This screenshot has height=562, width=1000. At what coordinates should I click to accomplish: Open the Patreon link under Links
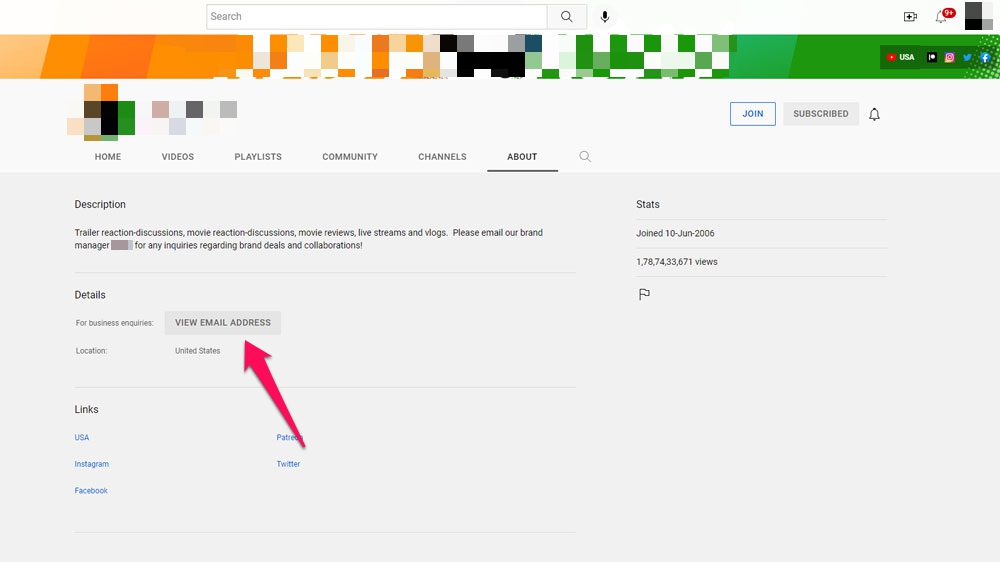[x=290, y=438]
